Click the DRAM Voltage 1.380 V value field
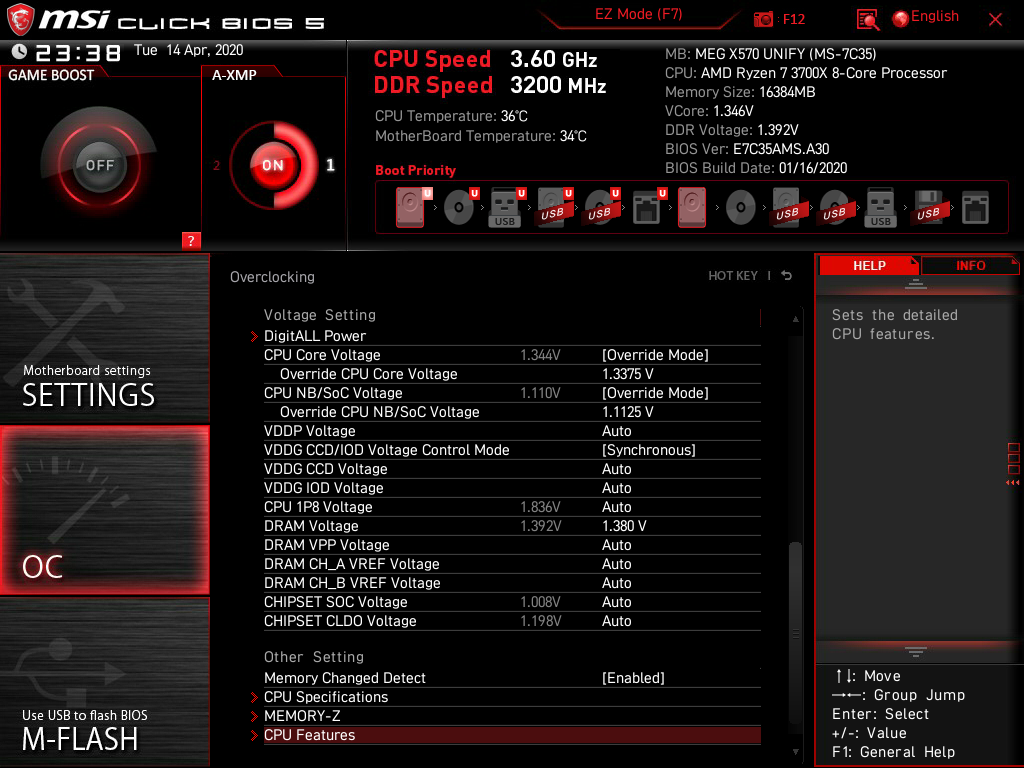This screenshot has width=1024, height=768. 624,526
